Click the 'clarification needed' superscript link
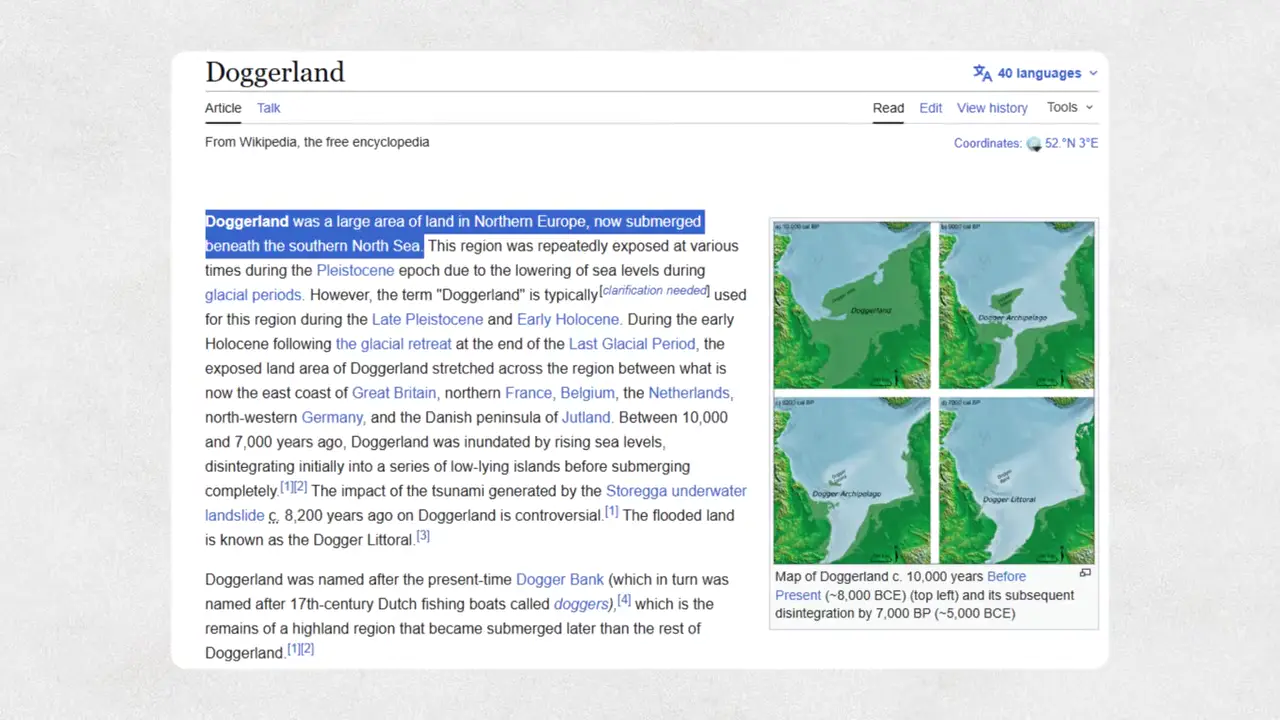 (654, 290)
